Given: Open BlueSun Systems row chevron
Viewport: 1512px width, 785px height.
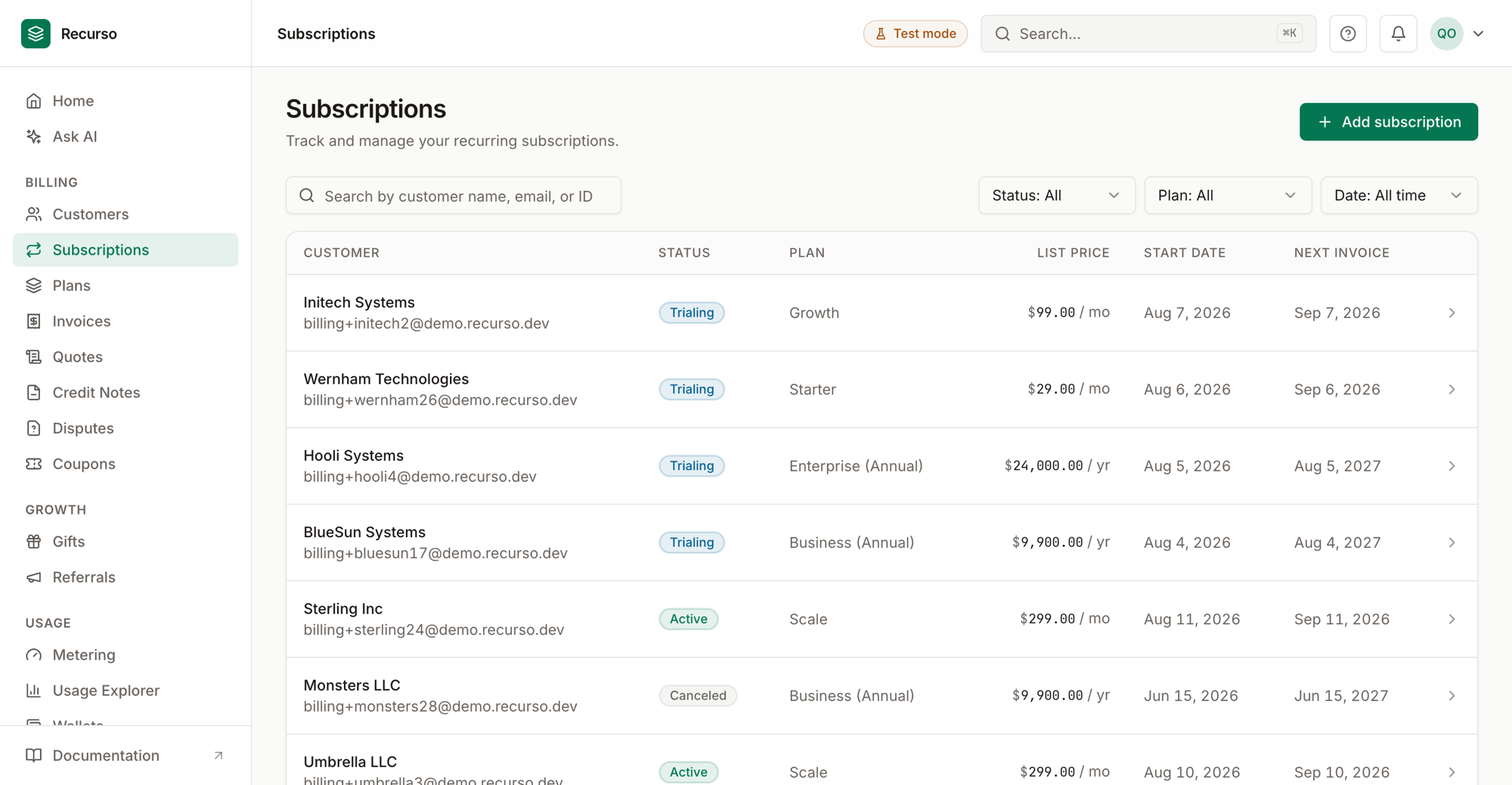Looking at the screenshot, I should [x=1452, y=542].
